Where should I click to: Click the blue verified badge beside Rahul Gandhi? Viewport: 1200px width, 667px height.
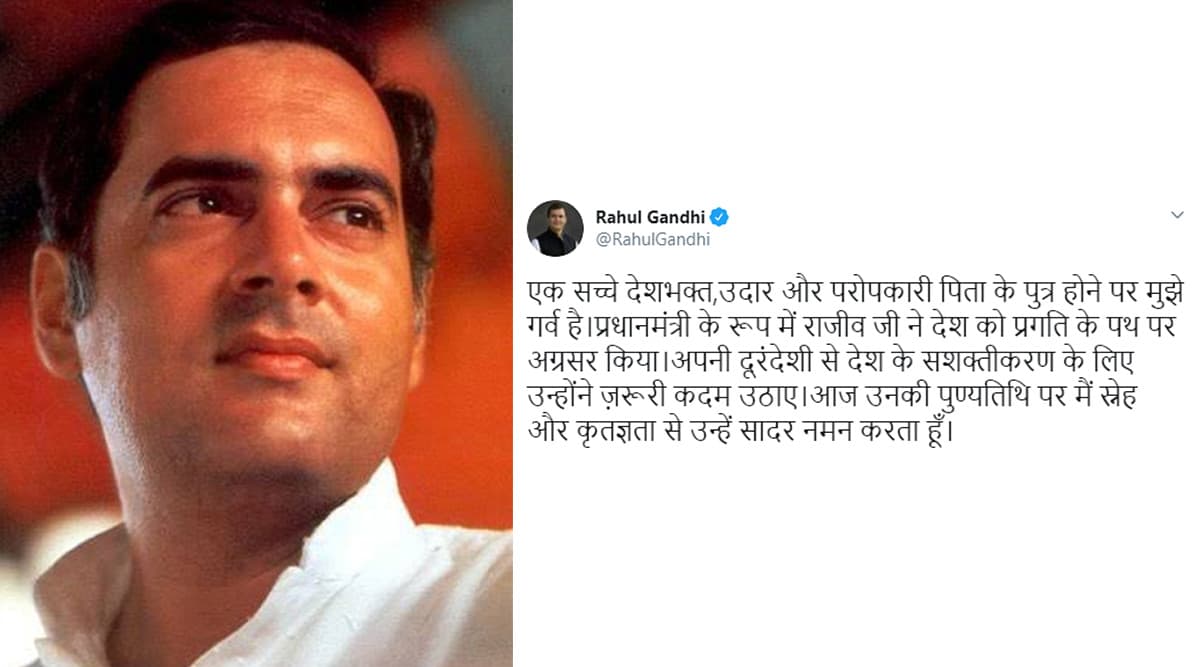coord(719,217)
